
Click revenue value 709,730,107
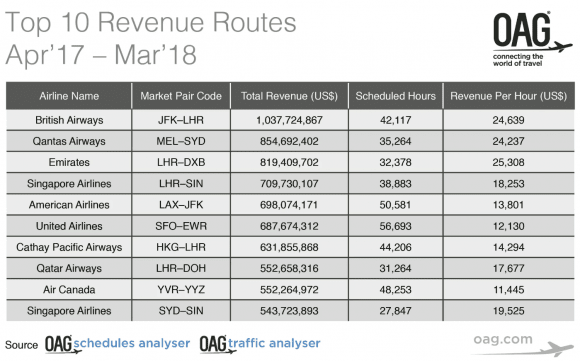click(289, 184)
